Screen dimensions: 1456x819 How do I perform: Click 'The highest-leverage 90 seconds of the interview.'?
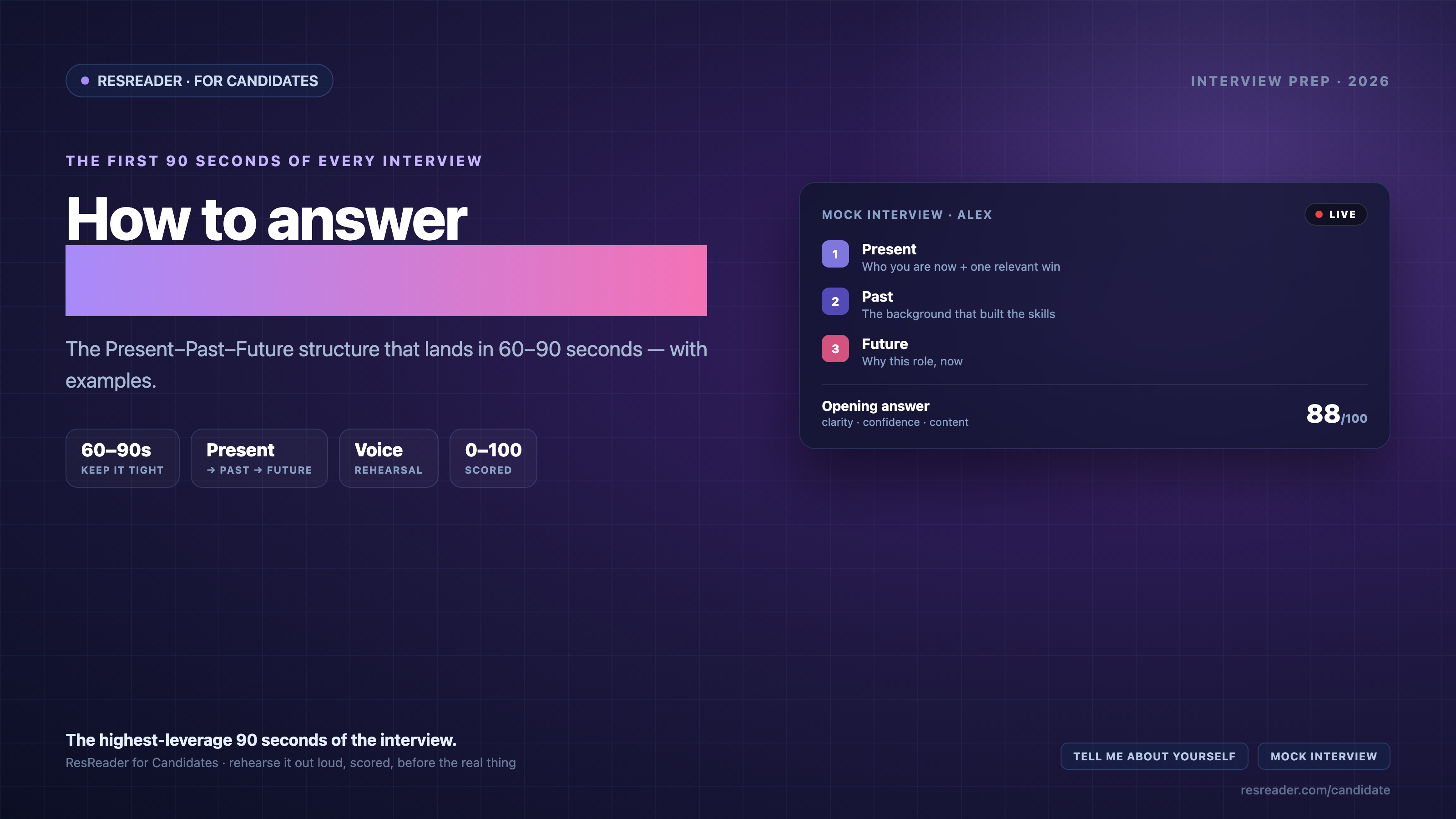pos(261,740)
